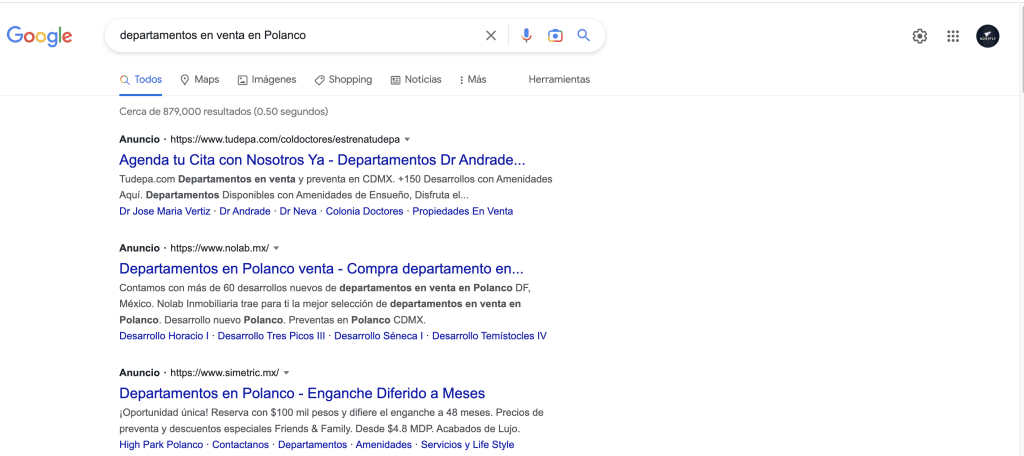Open Desarrollo Séneca I sitelink

(x=379, y=336)
